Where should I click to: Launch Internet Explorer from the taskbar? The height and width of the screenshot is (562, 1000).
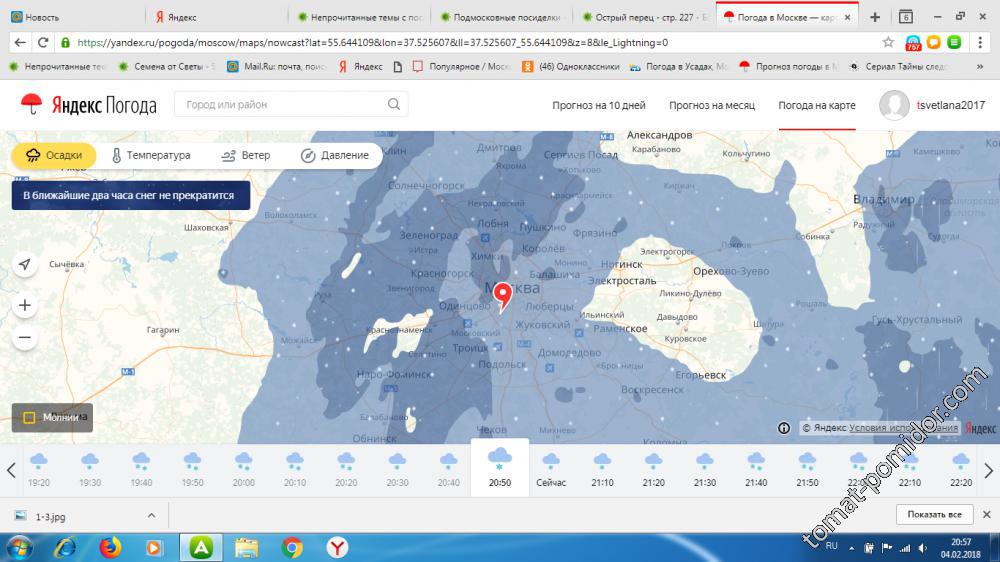point(64,547)
